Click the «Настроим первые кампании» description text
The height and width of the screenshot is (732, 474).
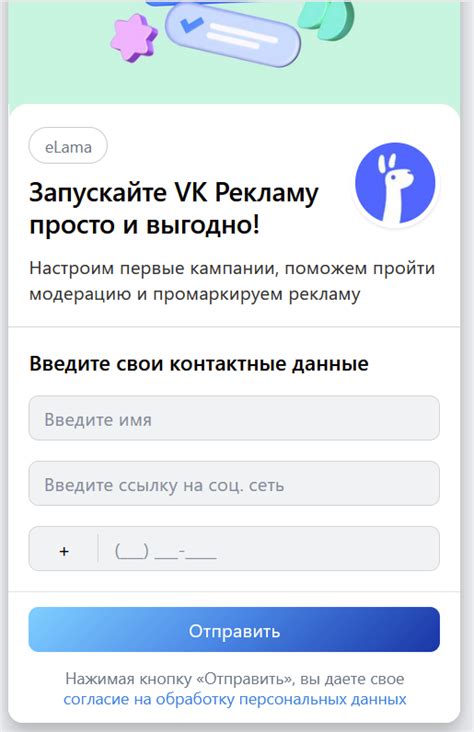click(x=232, y=281)
